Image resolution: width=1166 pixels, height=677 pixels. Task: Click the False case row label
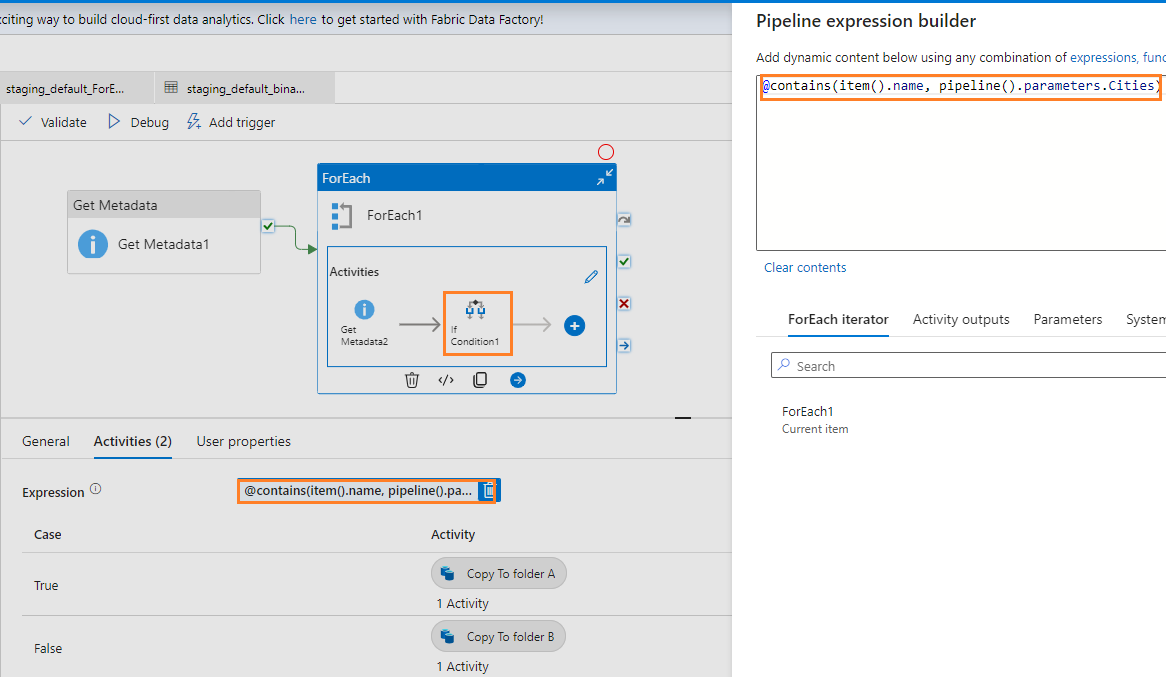coord(48,649)
